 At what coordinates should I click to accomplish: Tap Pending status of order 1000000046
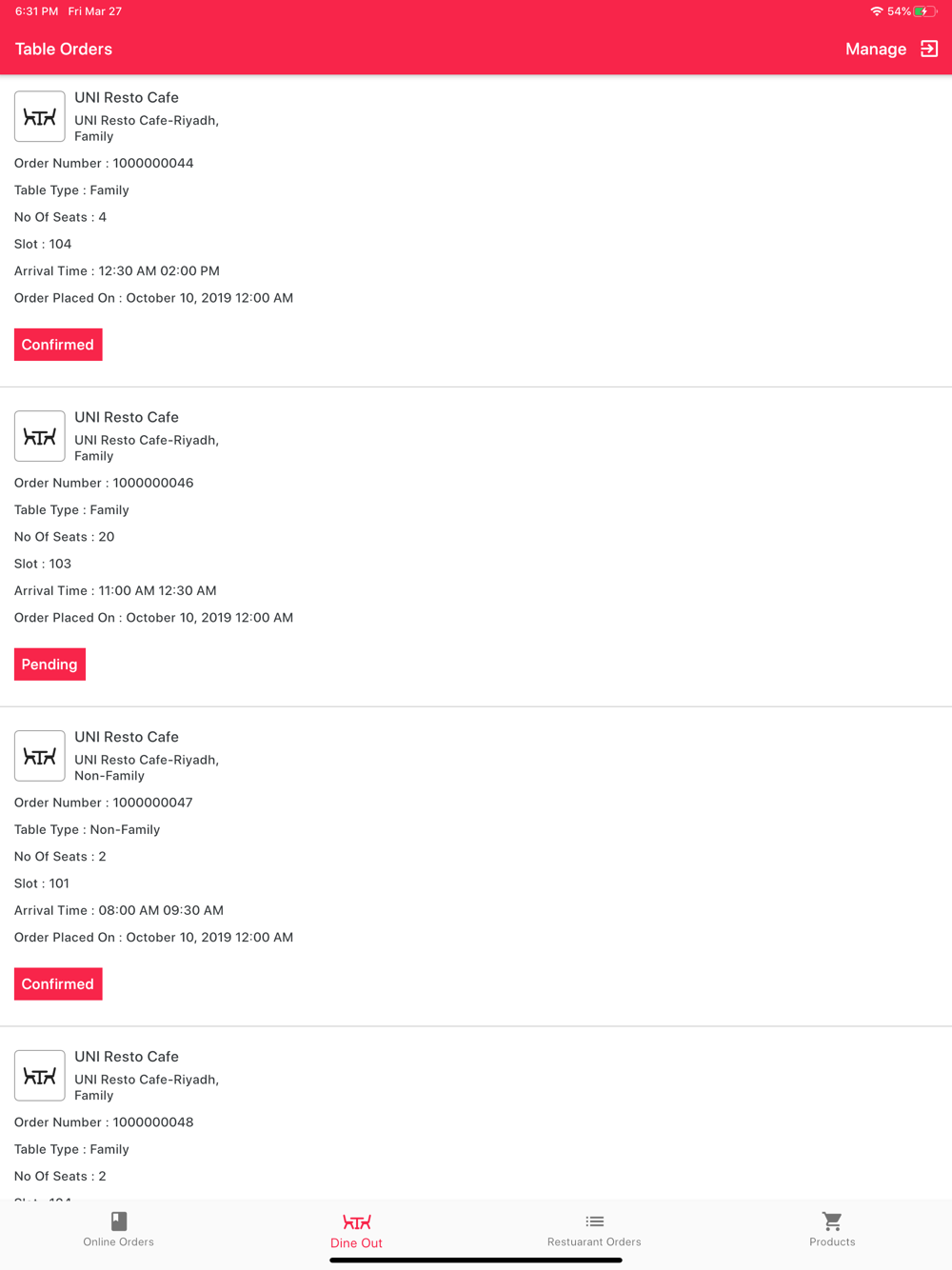(50, 665)
